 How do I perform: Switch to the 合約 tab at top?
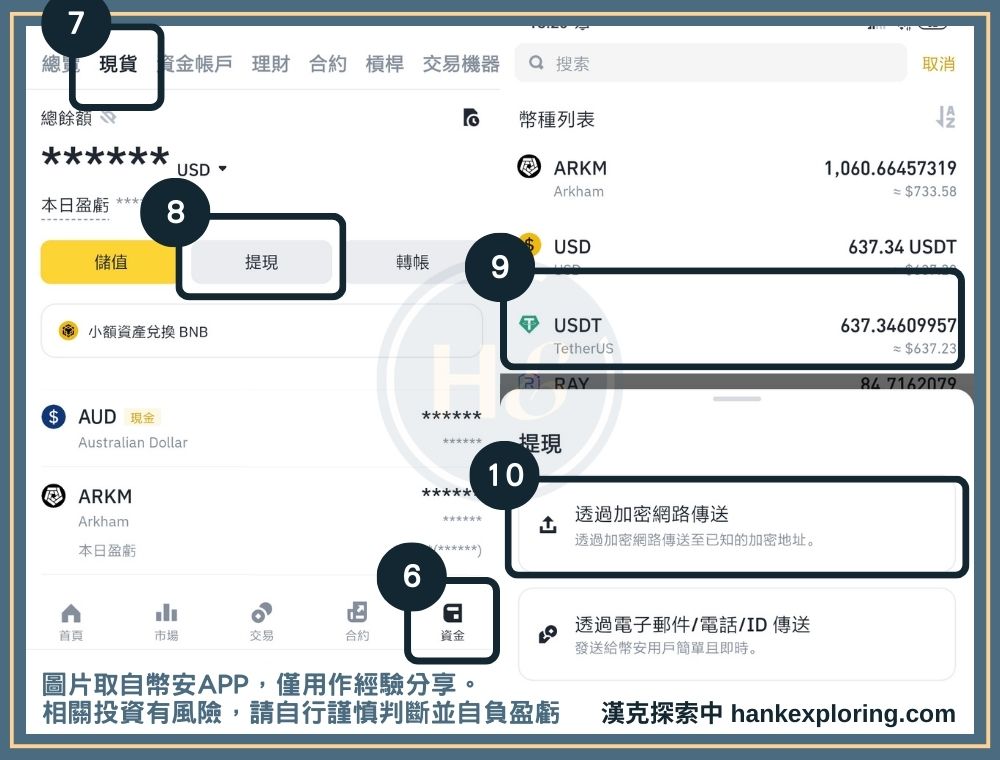pyautogui.click(x=328, y=64)
